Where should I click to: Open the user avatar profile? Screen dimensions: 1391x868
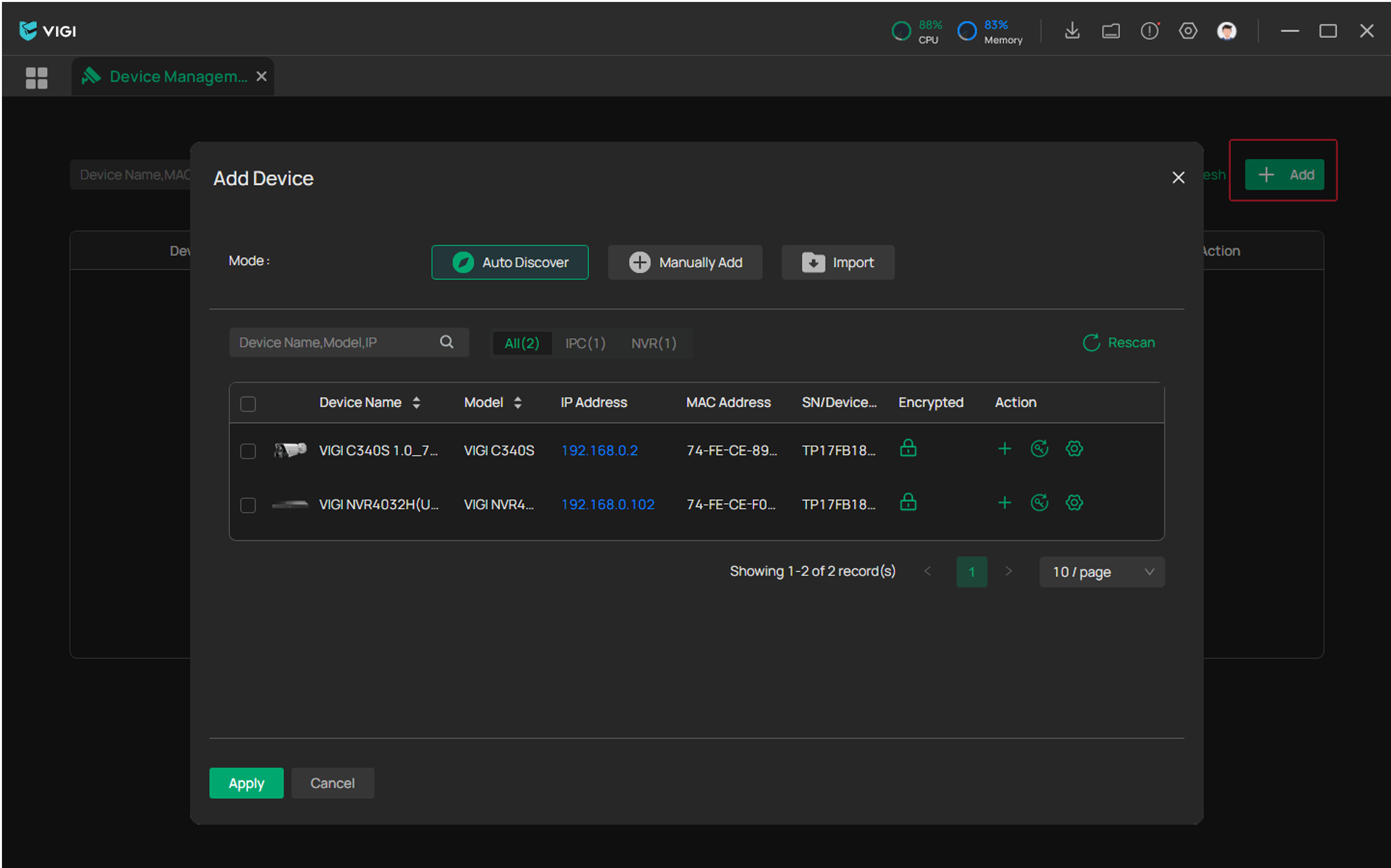point(1227,31)
